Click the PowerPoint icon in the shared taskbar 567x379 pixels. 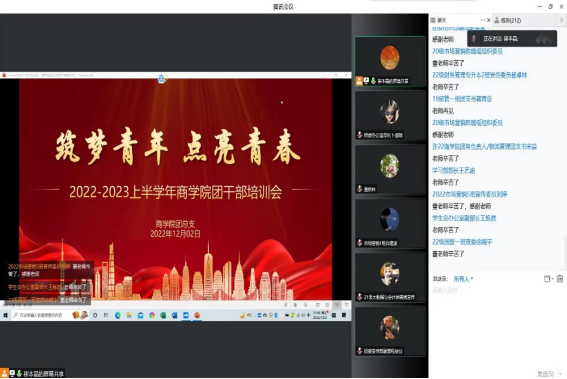(x=197, y=315)
